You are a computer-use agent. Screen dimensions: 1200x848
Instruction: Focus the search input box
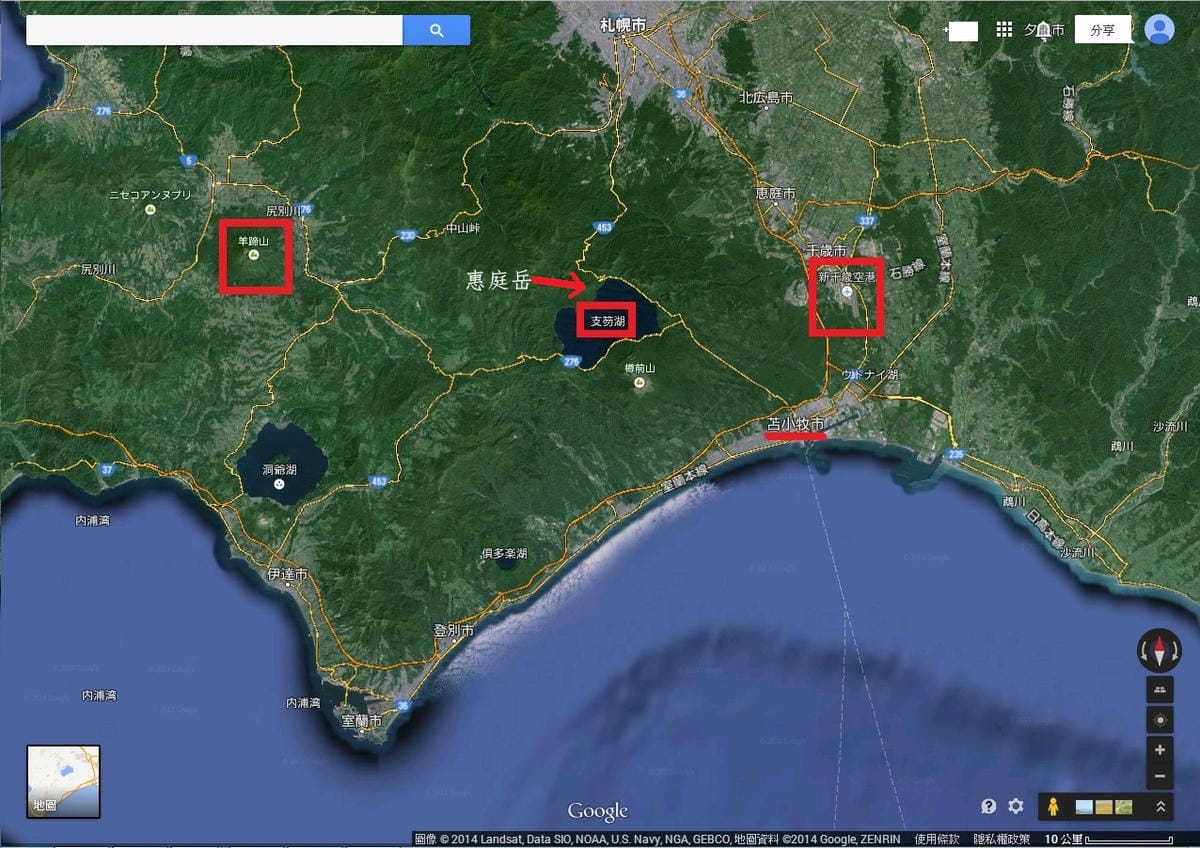214,30
